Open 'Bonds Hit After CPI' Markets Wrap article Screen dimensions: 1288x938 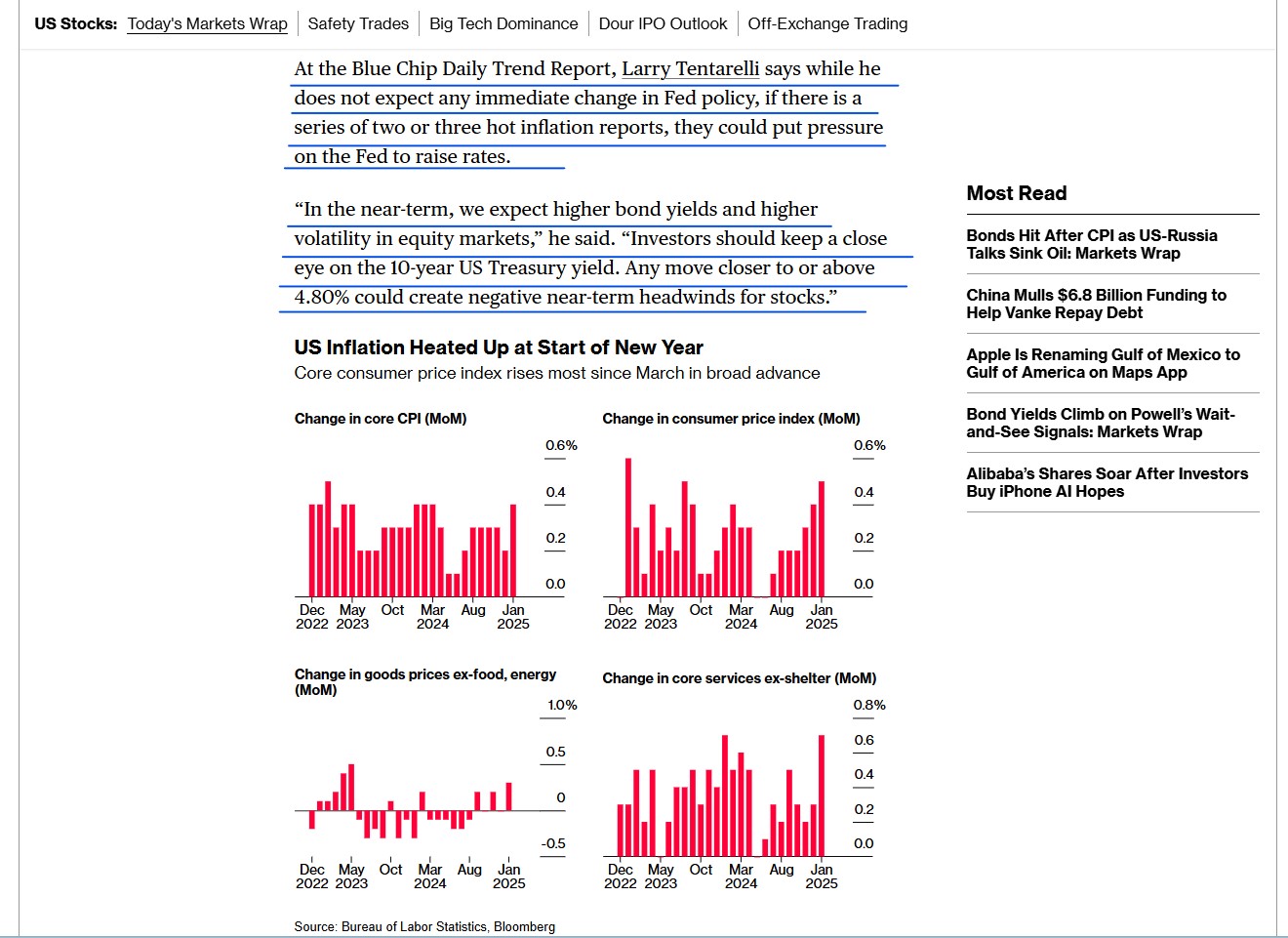(1092, 244)
